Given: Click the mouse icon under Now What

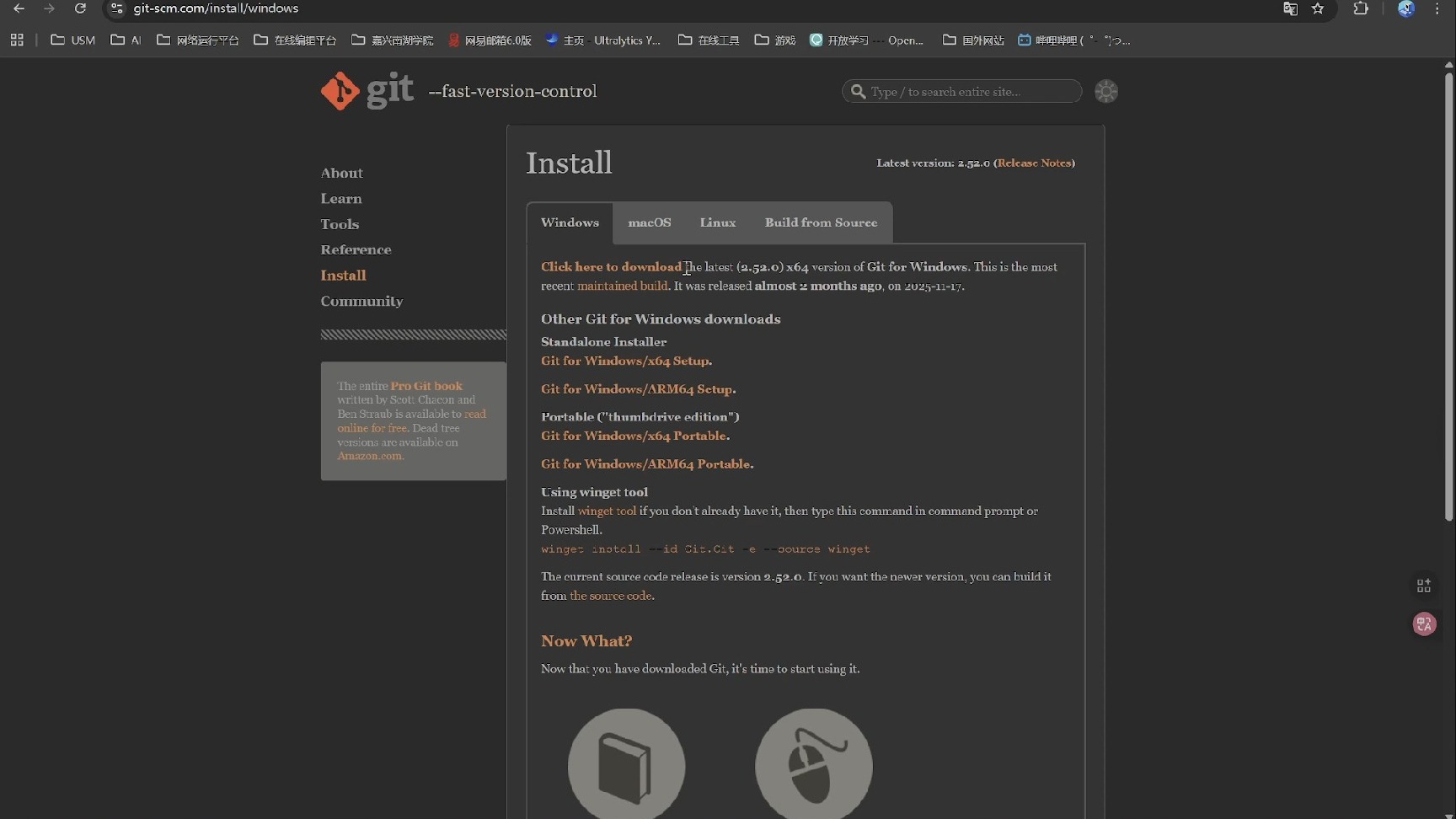Looking at the screenshot, I should pyautogui.click(x=813, y=765).
